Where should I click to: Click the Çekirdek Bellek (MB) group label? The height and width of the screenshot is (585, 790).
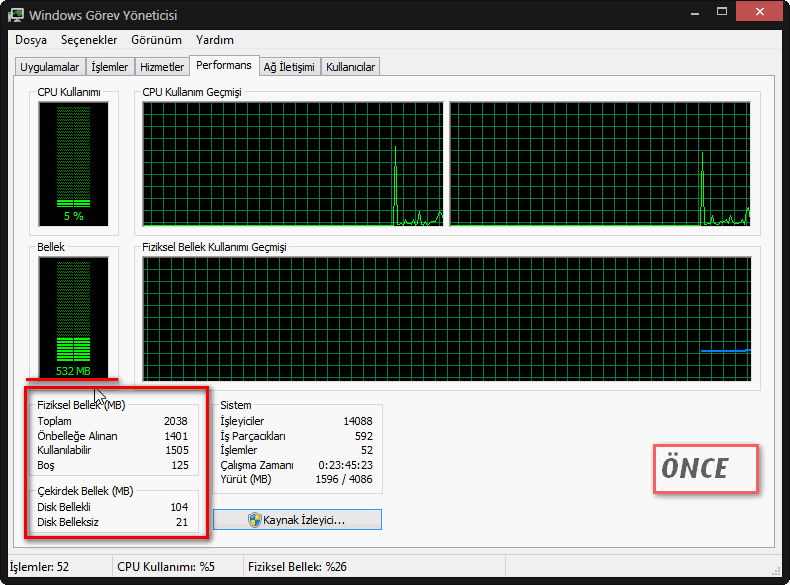click(85, 491)
